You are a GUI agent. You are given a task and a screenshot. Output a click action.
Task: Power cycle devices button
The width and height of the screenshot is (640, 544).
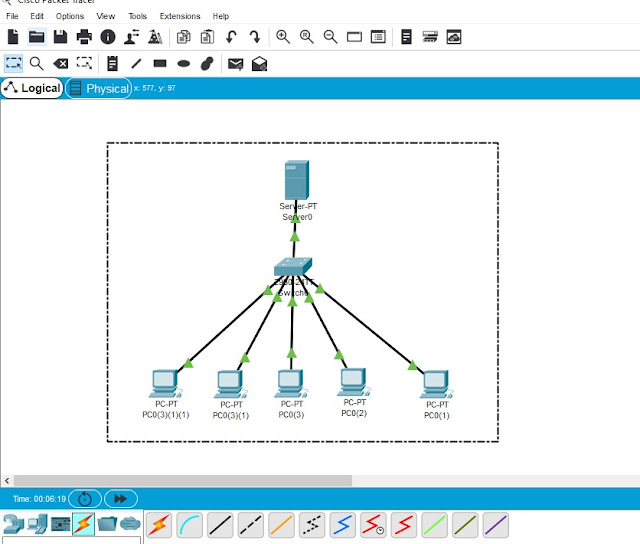coord(85,499)
